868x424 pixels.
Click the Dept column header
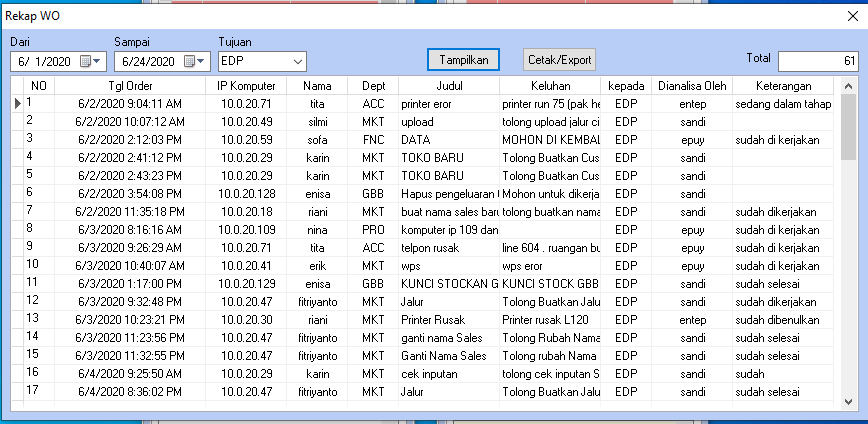tap(373, 86)
